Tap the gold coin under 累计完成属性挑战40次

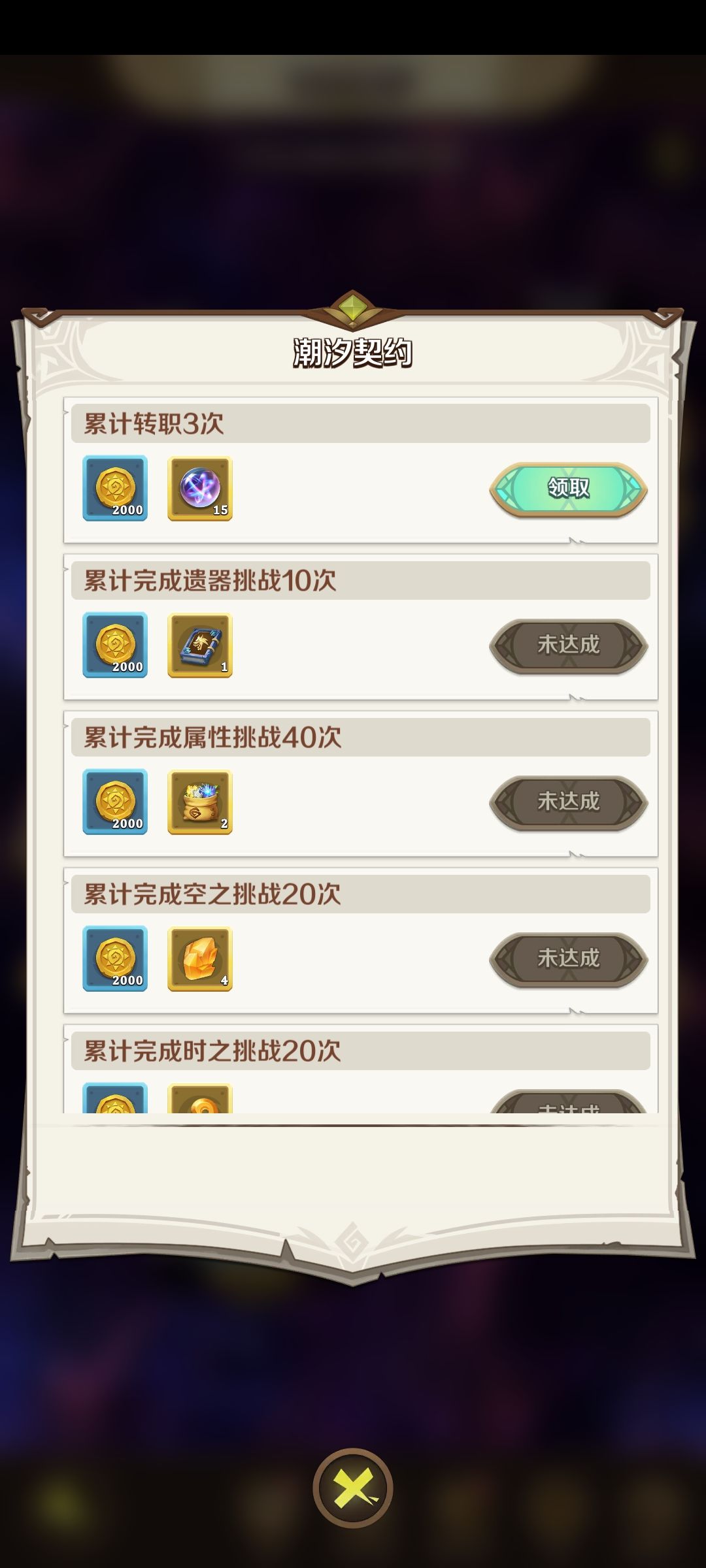pos(115,802)
